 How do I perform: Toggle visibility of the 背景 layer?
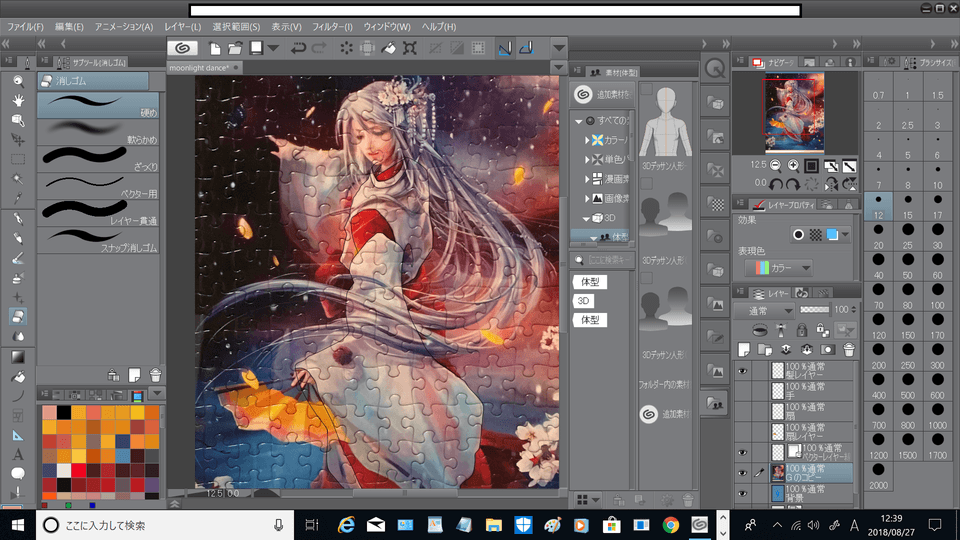tap(743, 494)
